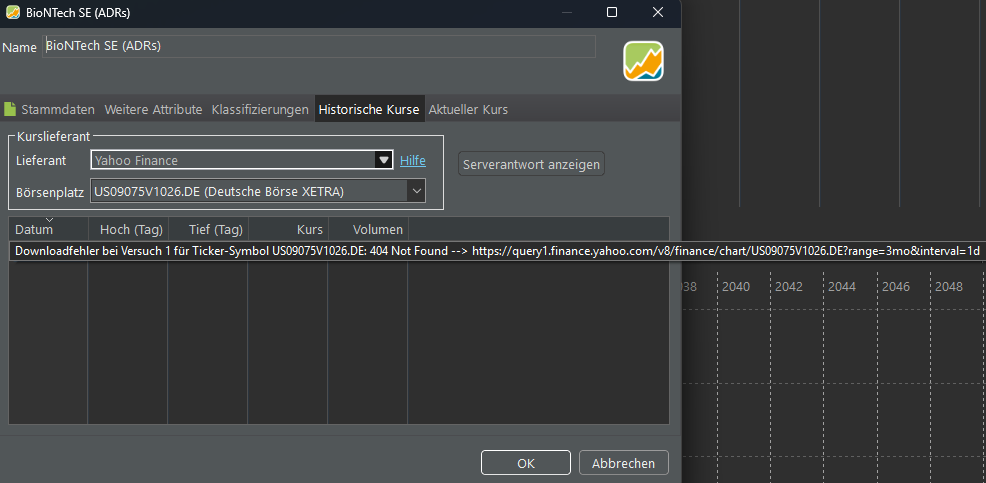Close the BioNTech SE dialog window

coord(658,13)
